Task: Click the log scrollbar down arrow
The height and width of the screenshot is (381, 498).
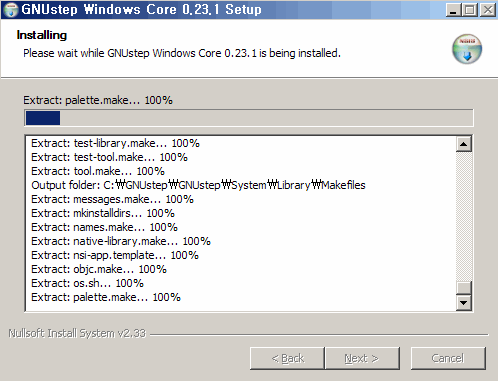Action: [x=464, y=303]
